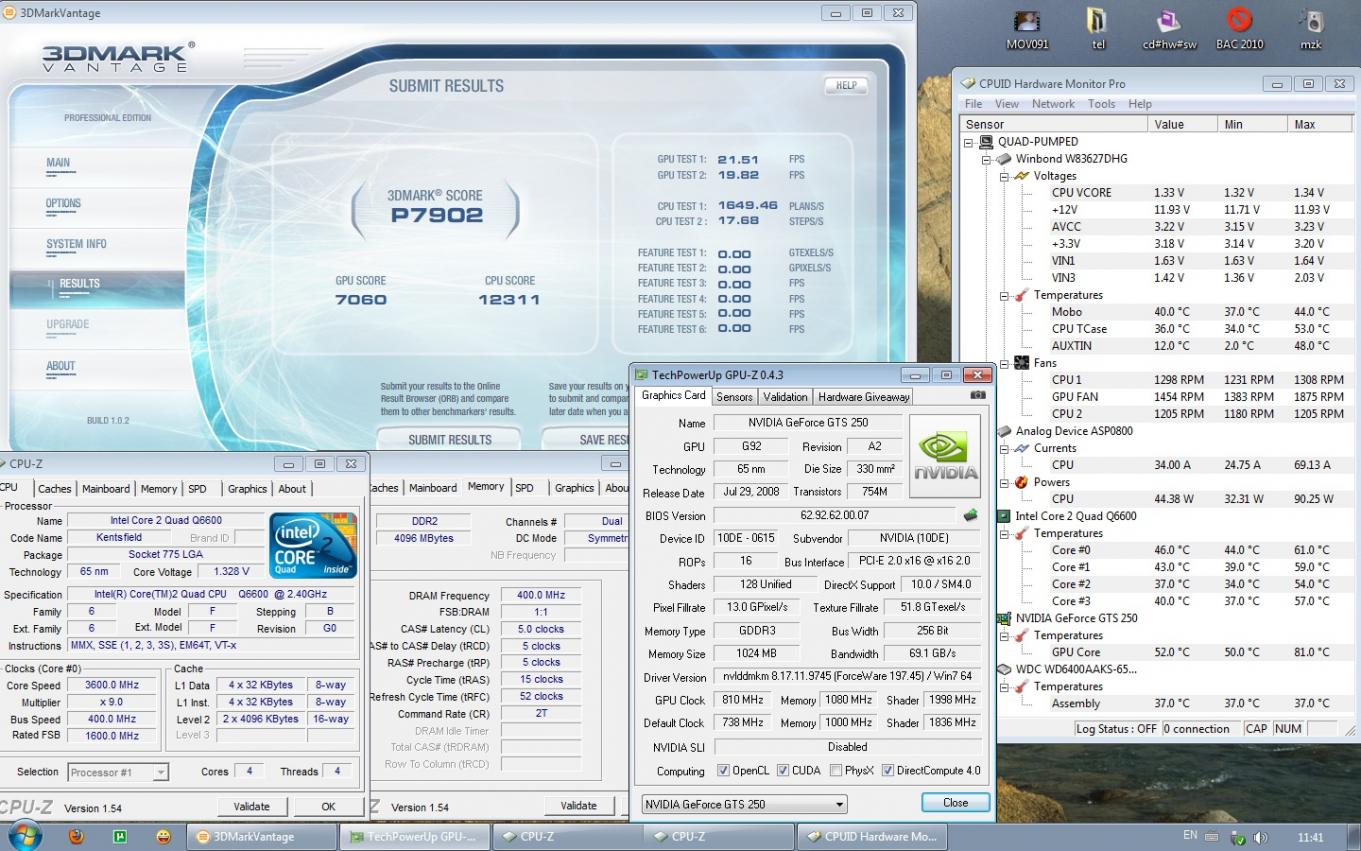Click SUBMIT RESULTS button in 3DMark Vantage

(449, 439)
